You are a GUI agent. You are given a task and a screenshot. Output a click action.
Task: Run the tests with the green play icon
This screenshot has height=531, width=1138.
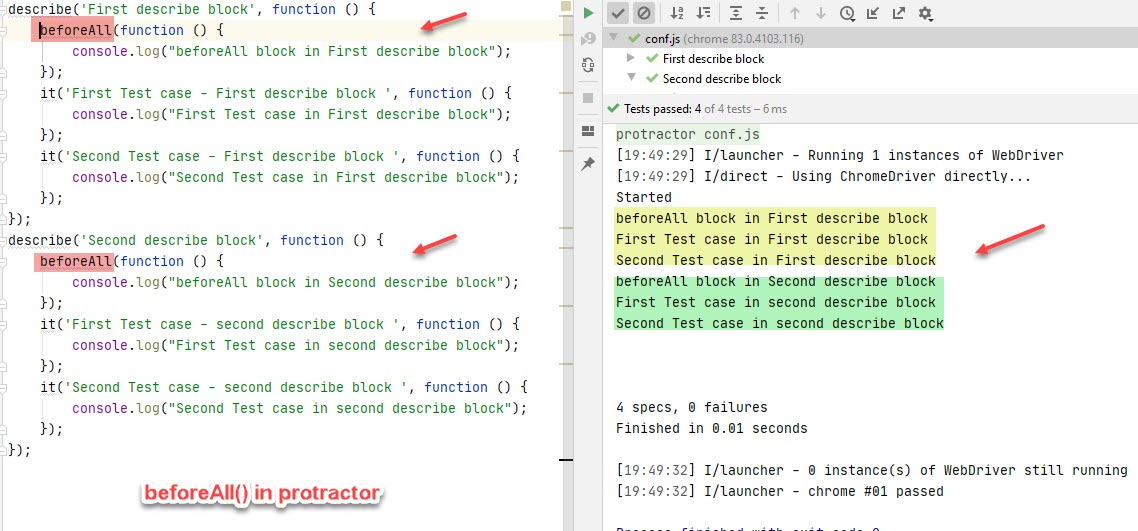[589, 13]
